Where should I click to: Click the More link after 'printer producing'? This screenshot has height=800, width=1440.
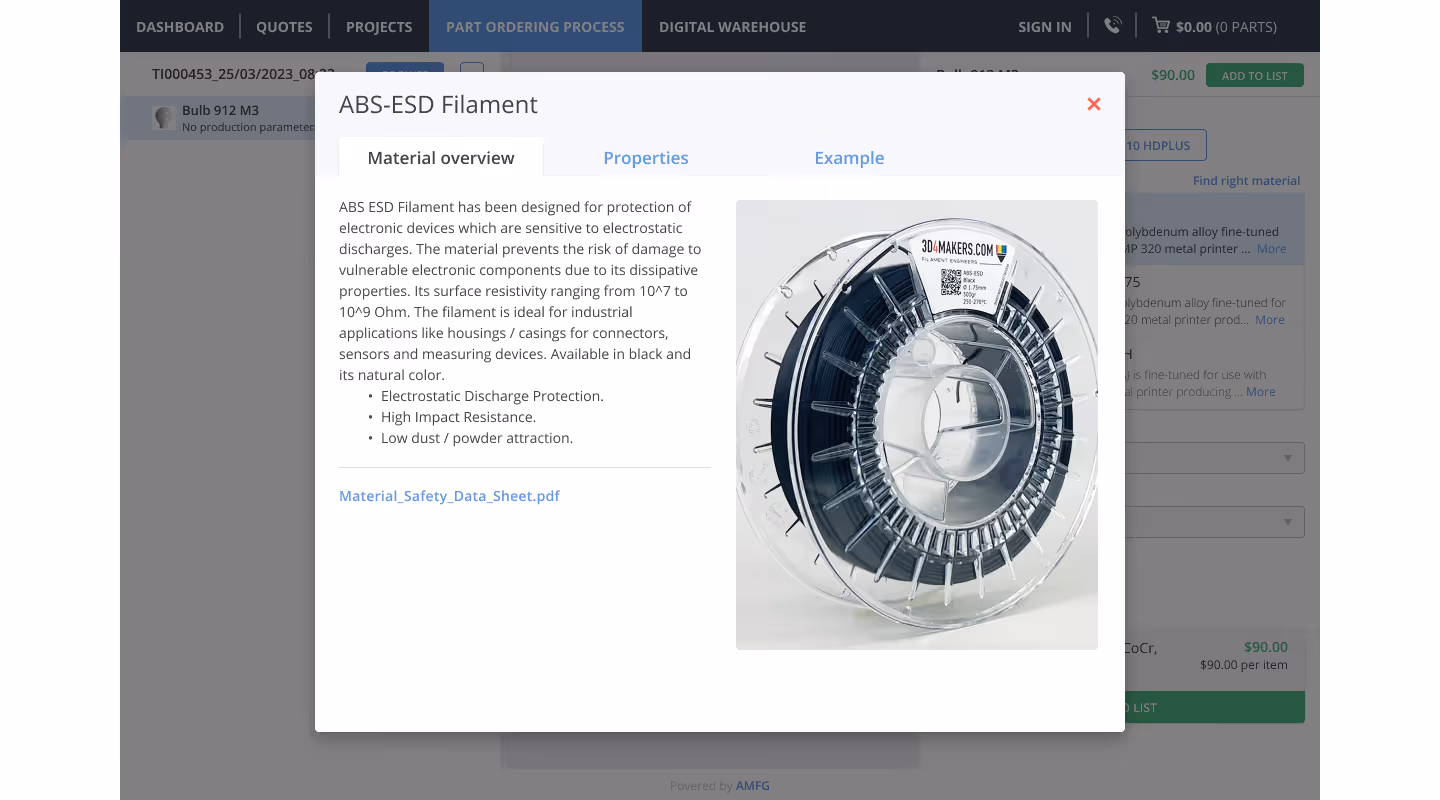click(x=1261, y=392)
